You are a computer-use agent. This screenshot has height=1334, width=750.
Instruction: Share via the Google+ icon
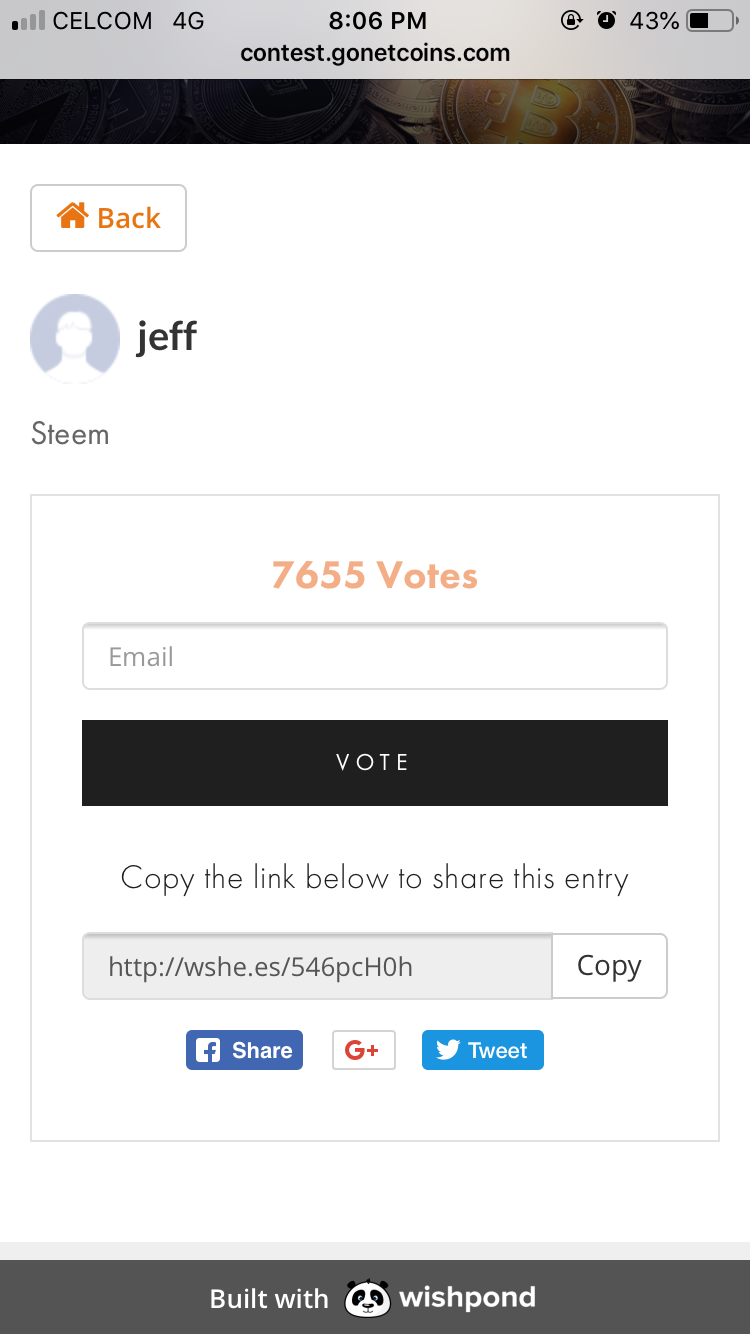(363, 1050)
